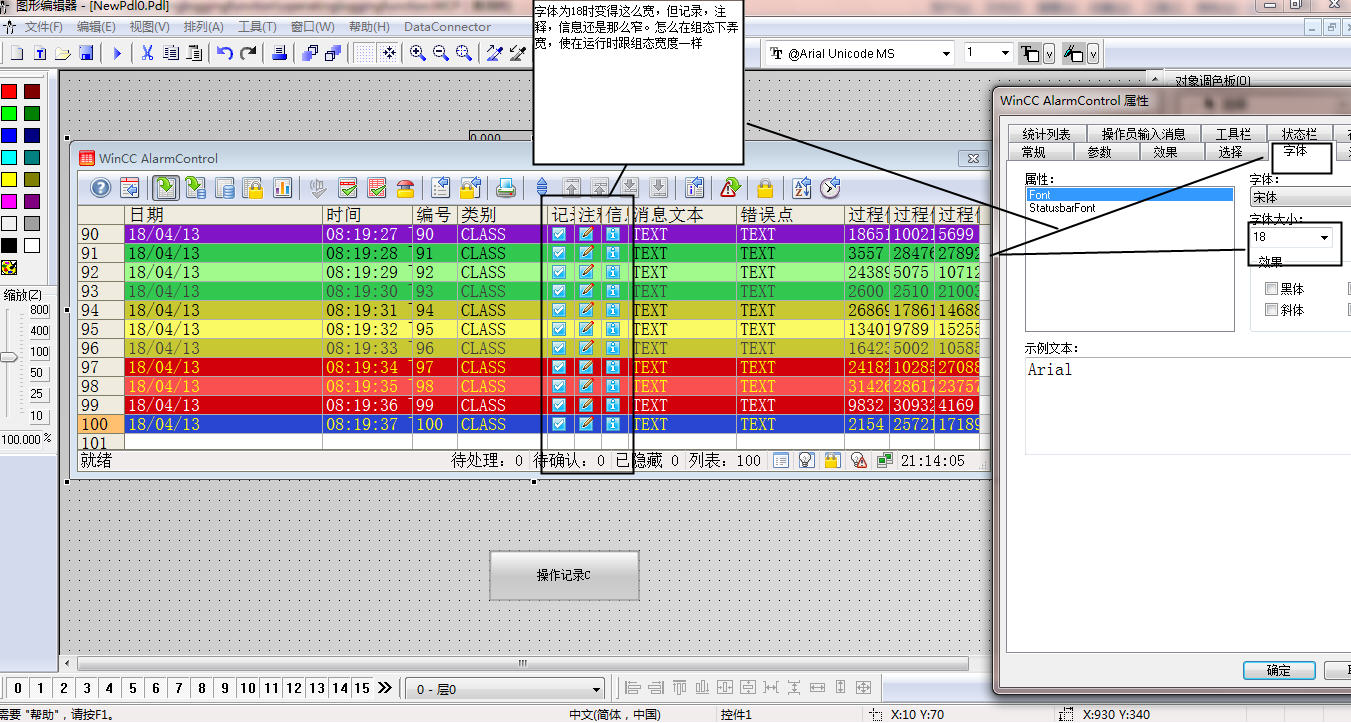Open a picture via the folder icon
The height and width of the screenshot is (723, 1351).
point(63,53)
